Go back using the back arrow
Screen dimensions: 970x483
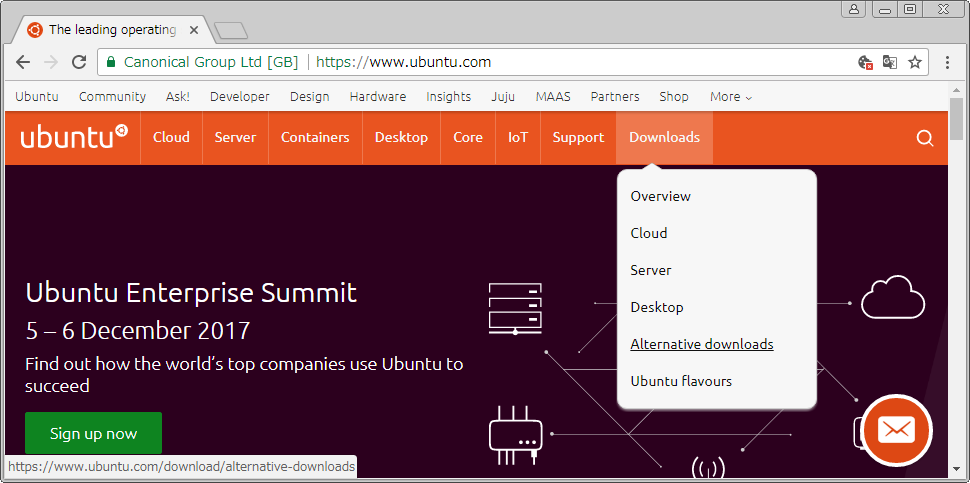point(23,62)
